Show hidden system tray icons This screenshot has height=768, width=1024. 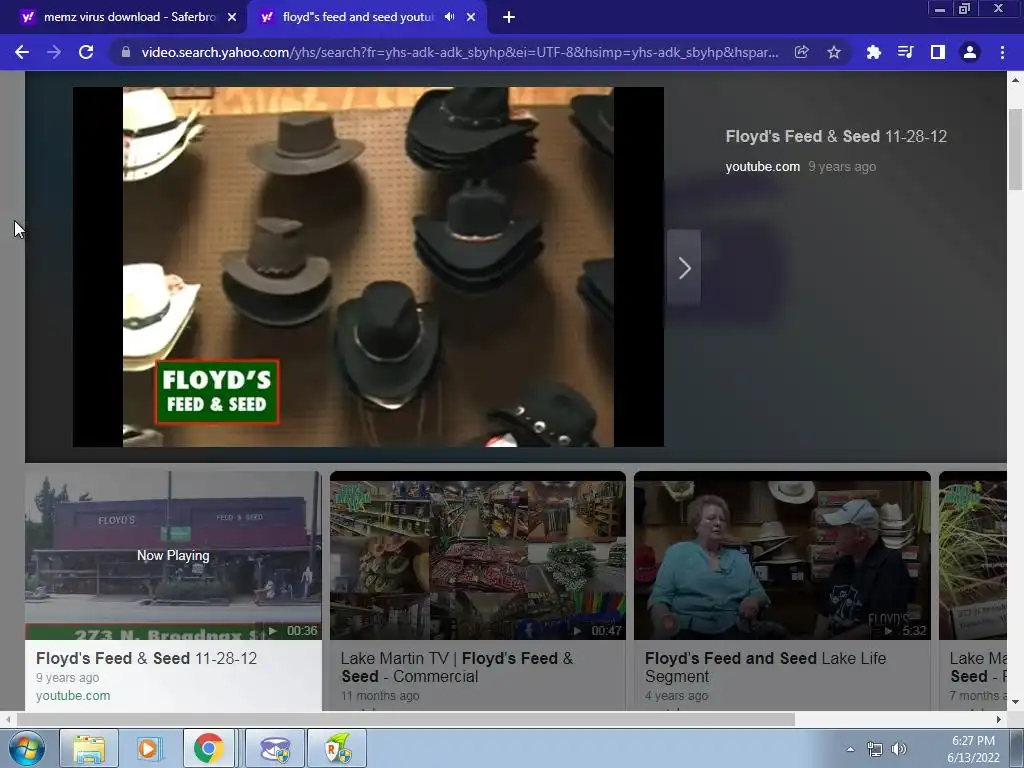point(850,749)
